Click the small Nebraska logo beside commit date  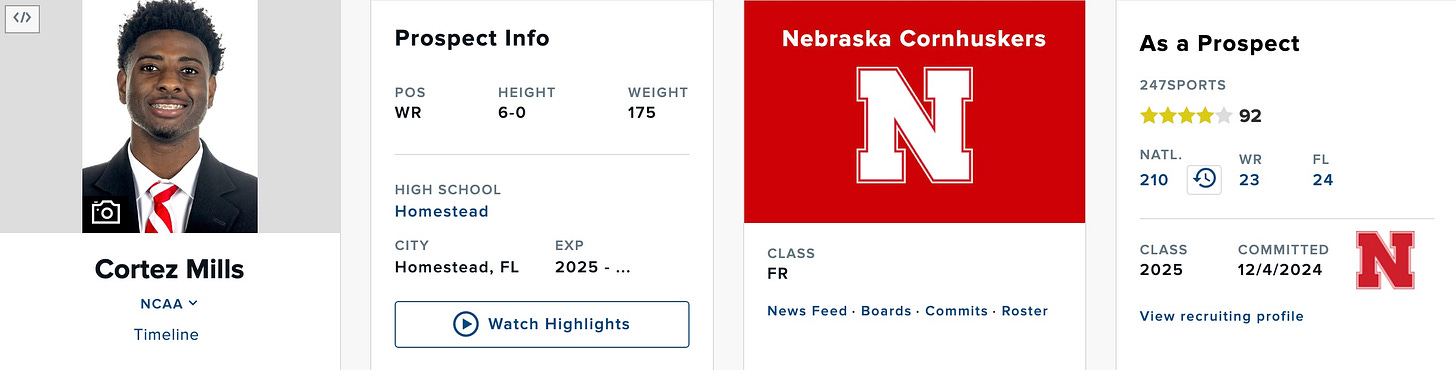coord(1385,260)
